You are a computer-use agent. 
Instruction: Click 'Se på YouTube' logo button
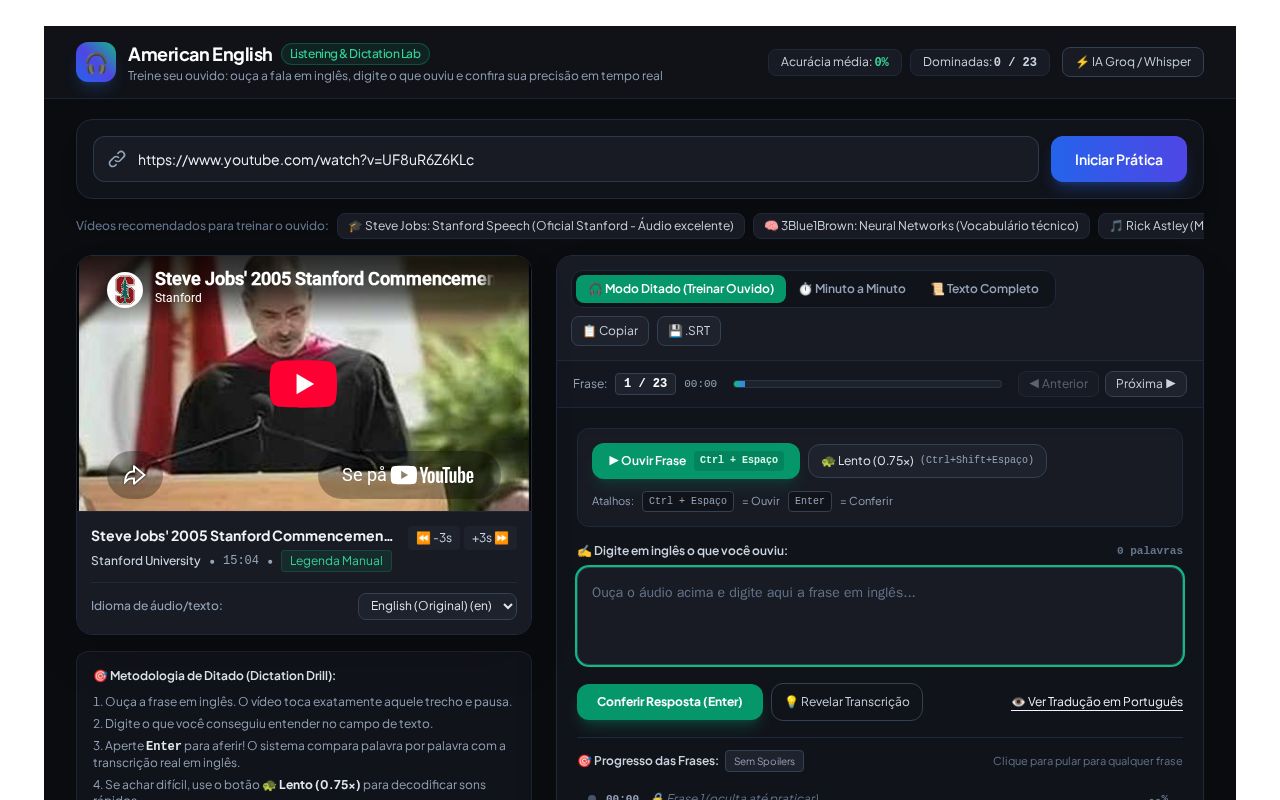(409, 475)
